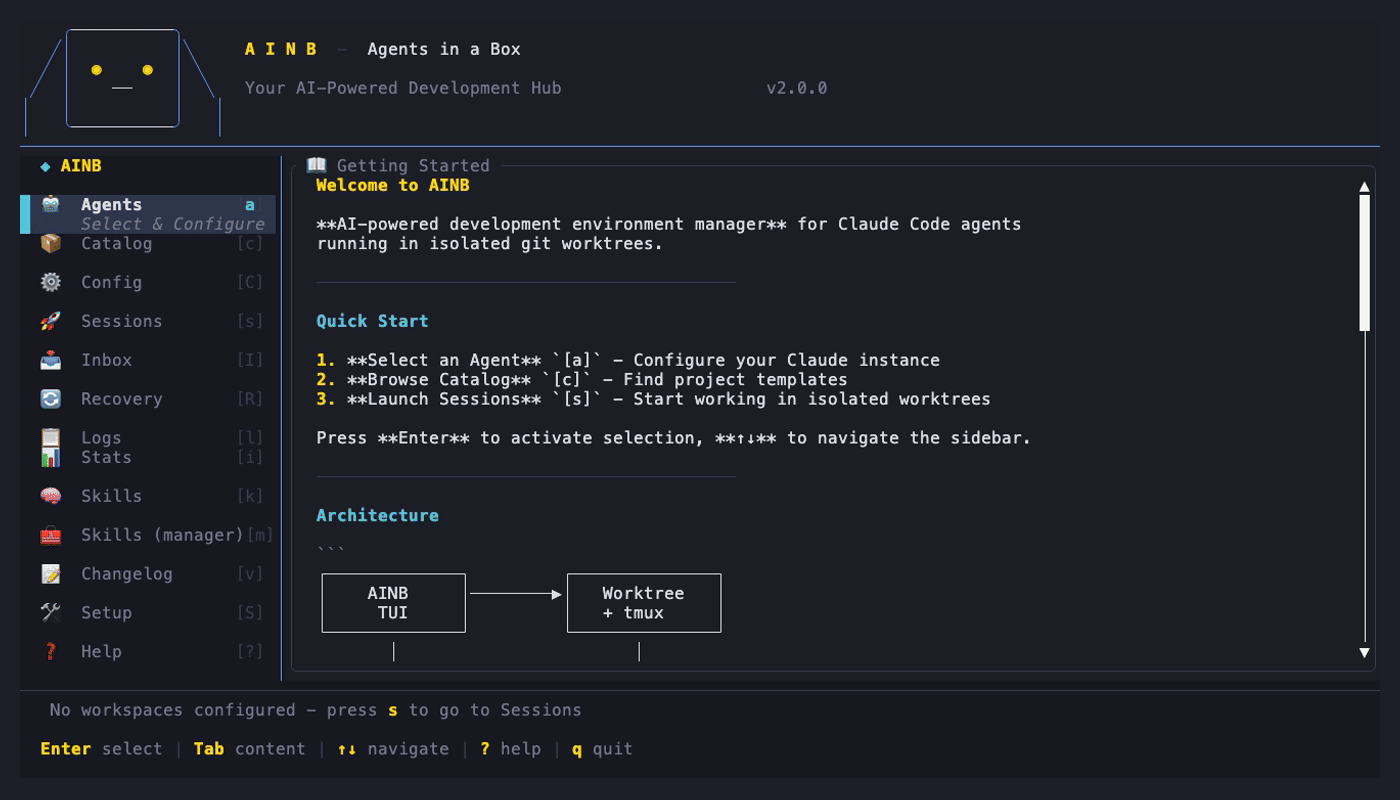Click the brain icon beside Skills
The image size is (1400, 800).
click(x=51, y=496)
